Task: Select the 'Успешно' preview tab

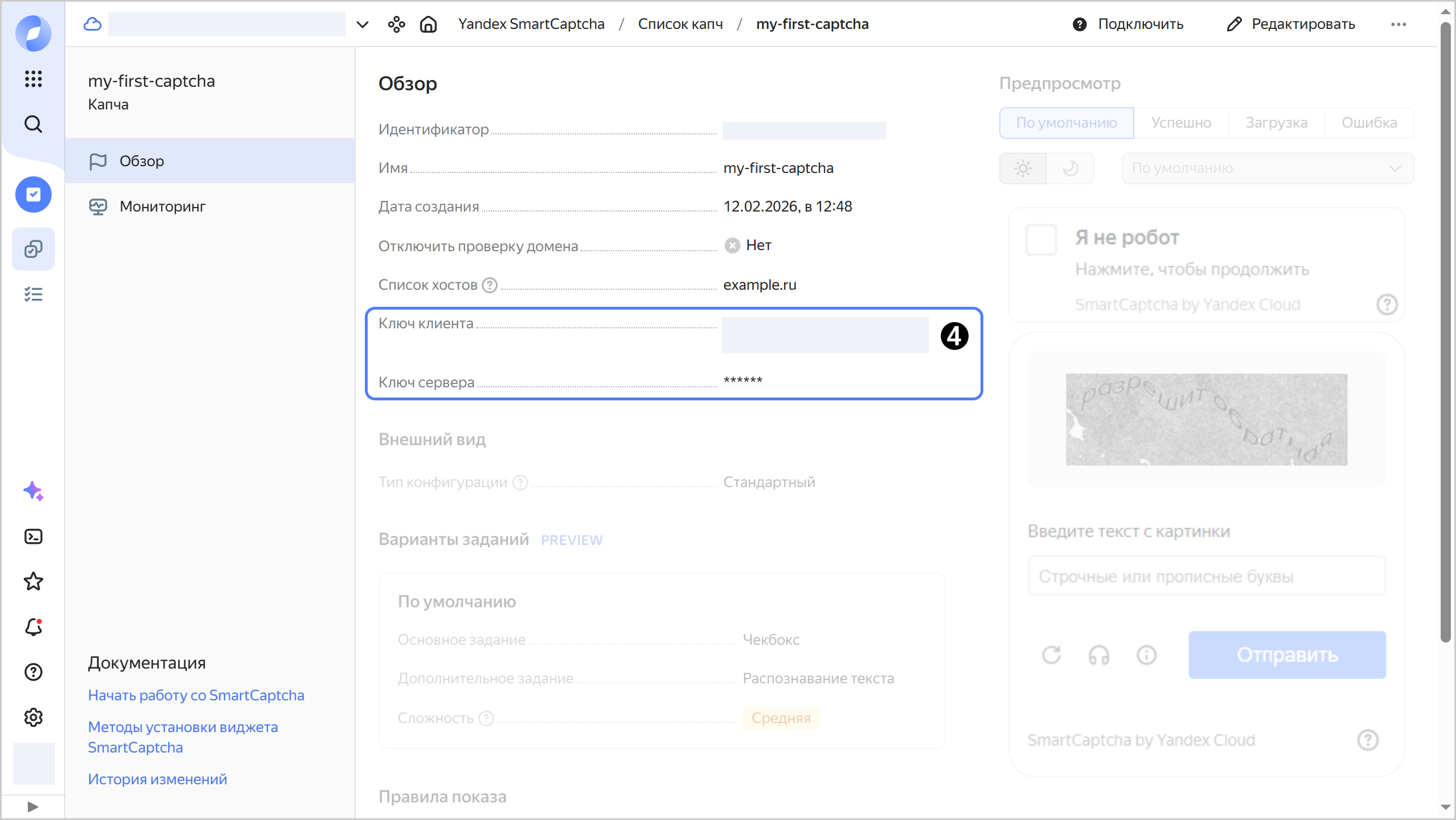Action: click(1181, 122)
